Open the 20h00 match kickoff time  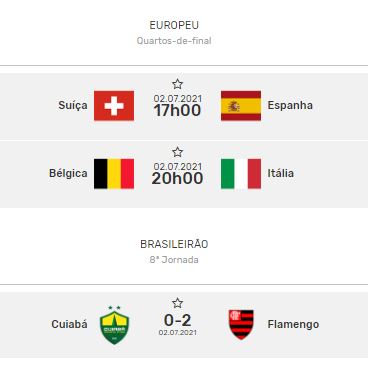click(177, 178)
